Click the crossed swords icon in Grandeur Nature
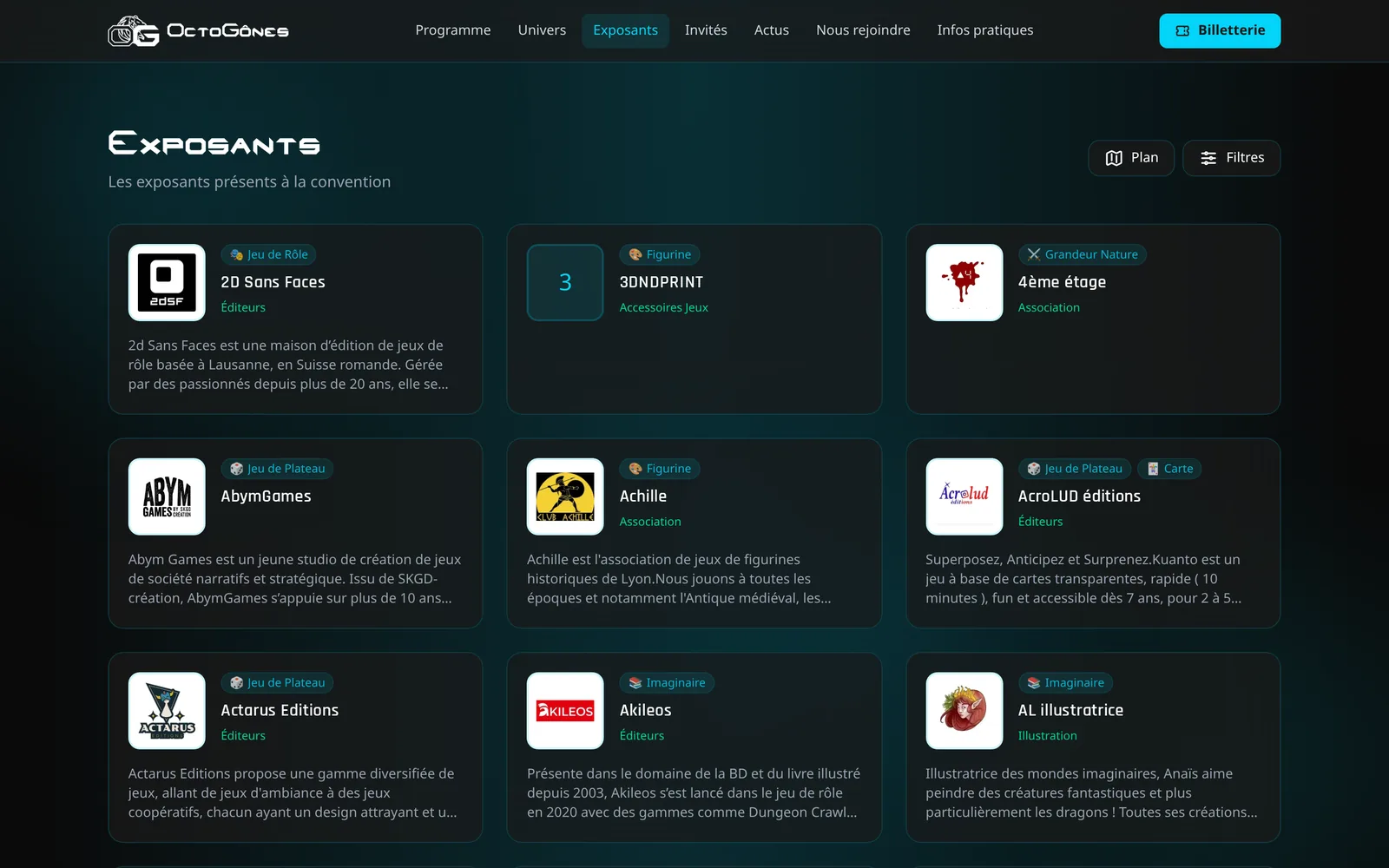1389x868 pixels. [x=1033, y=254]
